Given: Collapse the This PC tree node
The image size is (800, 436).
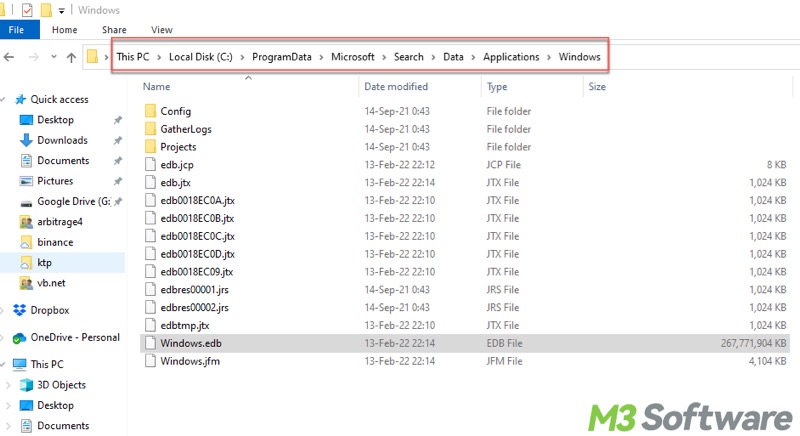Looking at the screenshot, I should click(x=7, y=365).
